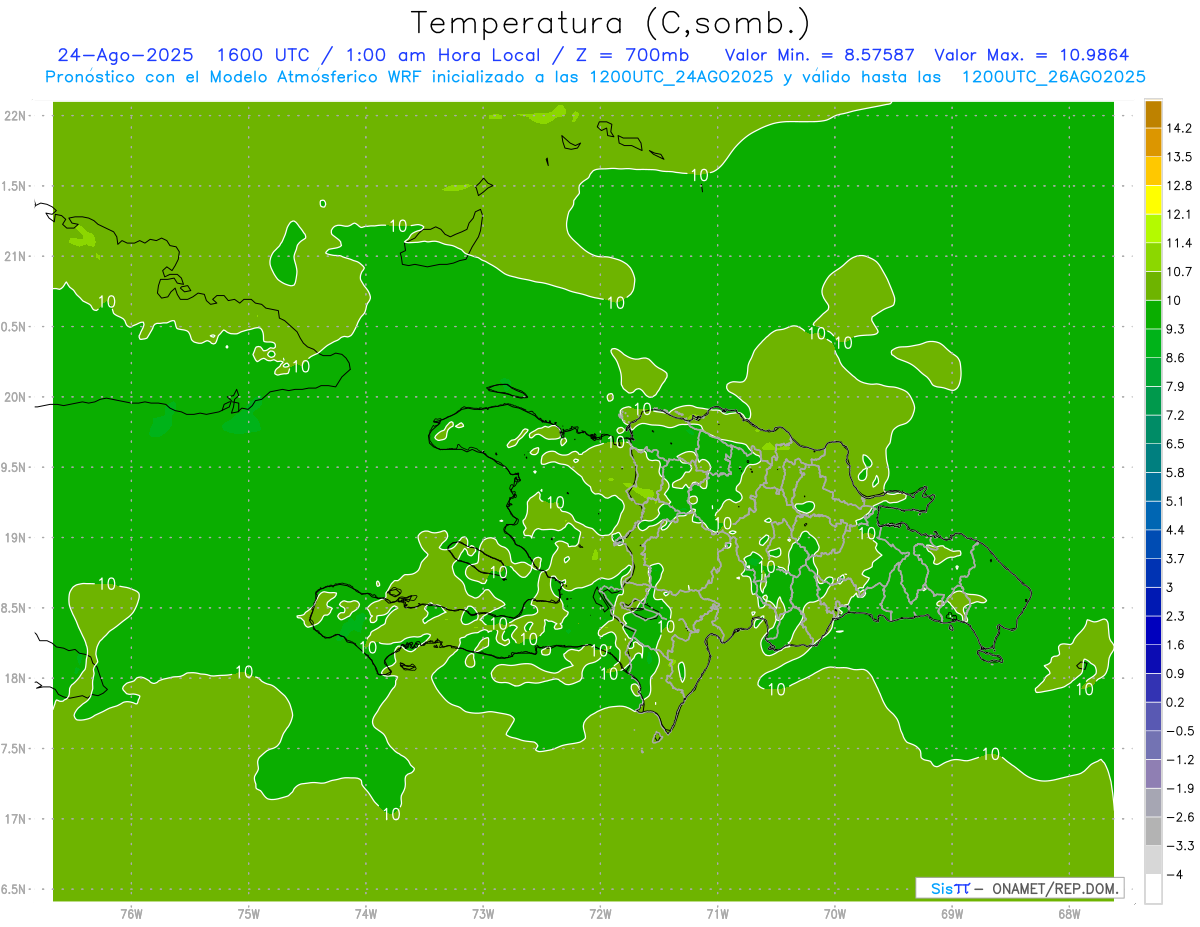This screenshot has width=1200, height=927.
Task: Click the "70W" longitude axis label
Action: point(835,914)
